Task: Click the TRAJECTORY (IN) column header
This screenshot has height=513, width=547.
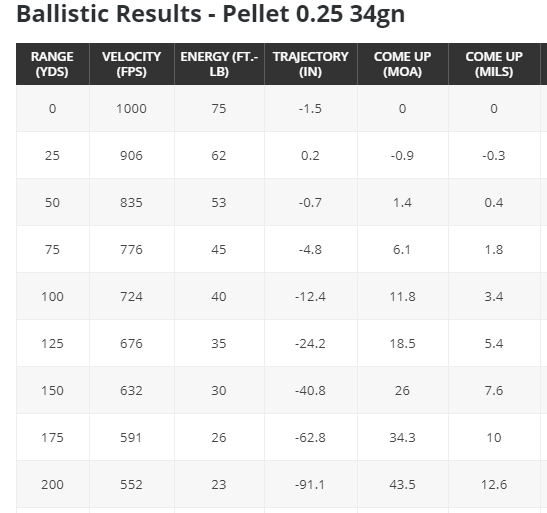Action: click(x=310, y=64)
